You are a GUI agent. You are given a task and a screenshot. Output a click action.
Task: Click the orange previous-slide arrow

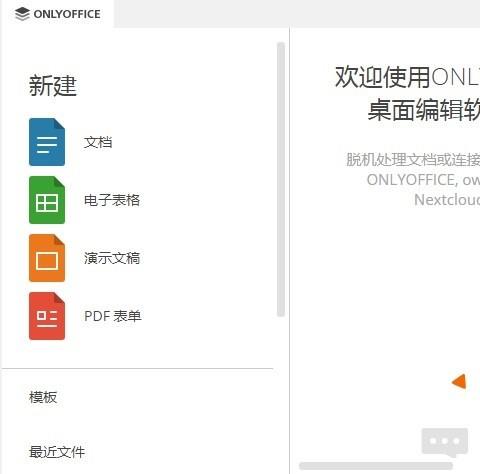pyautogui.click(x=459, y=382)
